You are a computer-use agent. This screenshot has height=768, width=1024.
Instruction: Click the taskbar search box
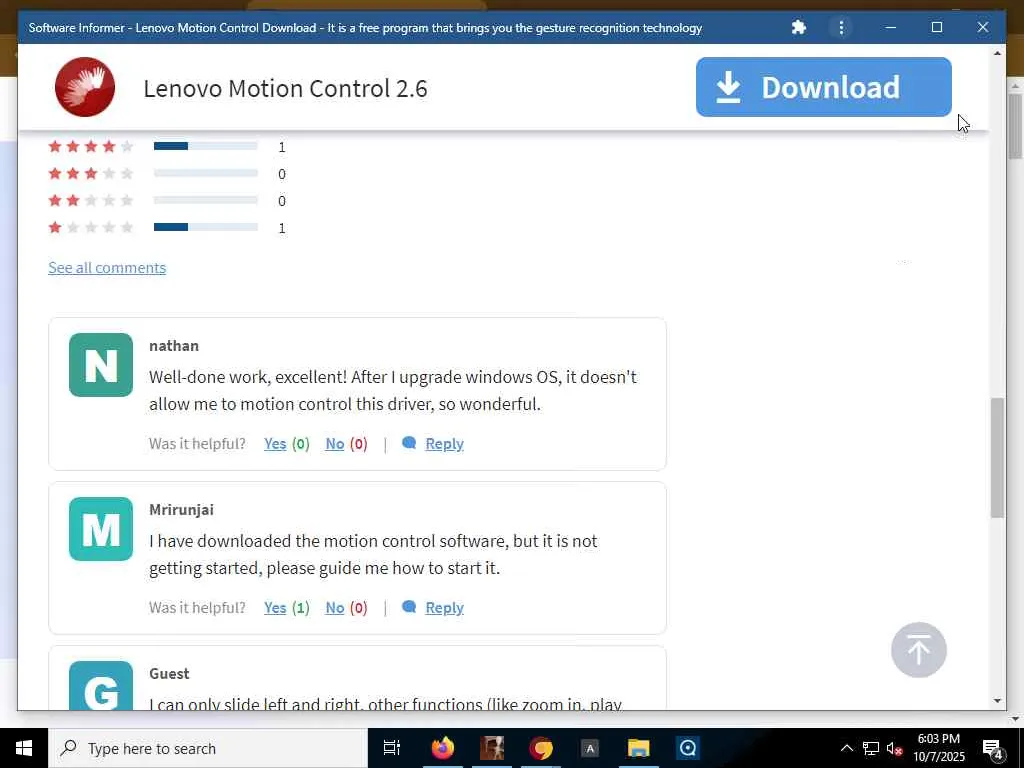click(208, 748)
